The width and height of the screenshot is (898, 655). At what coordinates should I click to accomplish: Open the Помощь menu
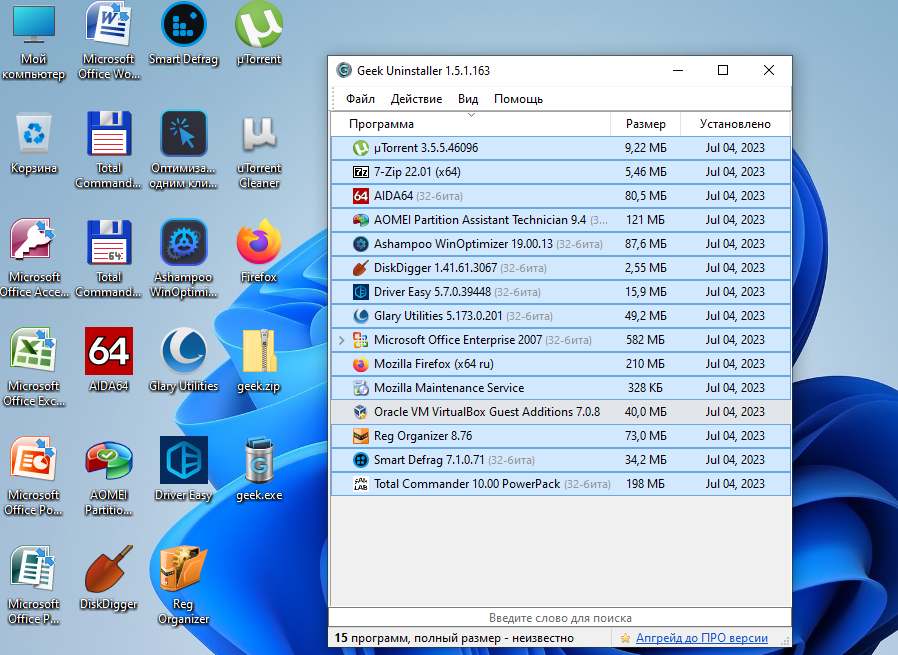pyautogui.click(x=518, y=99)
